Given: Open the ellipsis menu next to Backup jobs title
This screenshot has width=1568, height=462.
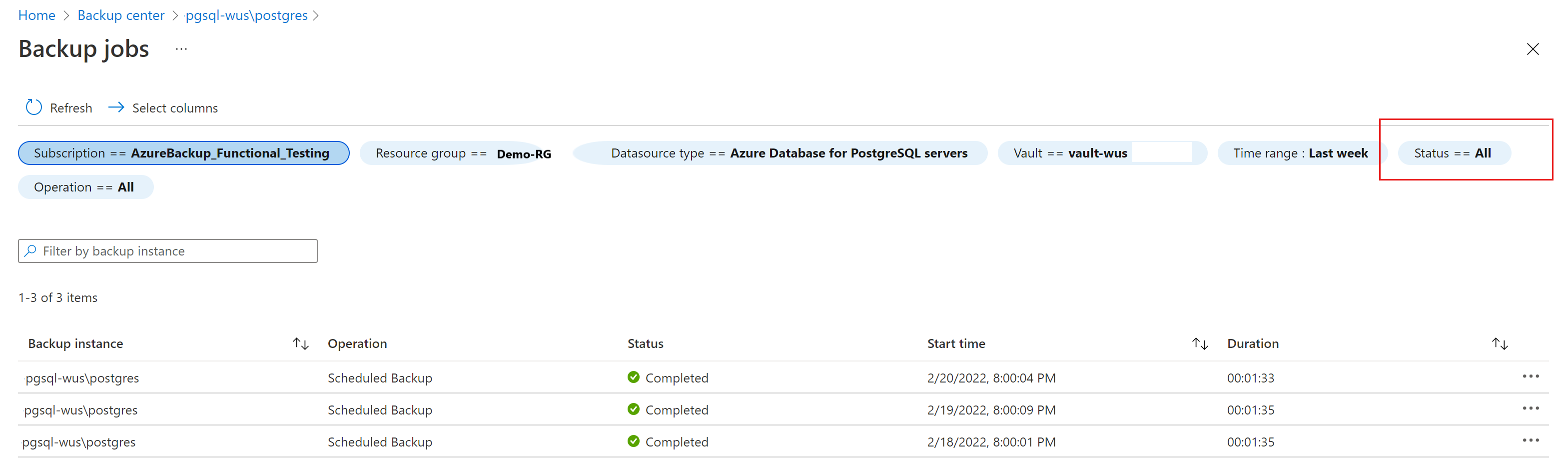Looking at the screenshot, I should [180, 48].
